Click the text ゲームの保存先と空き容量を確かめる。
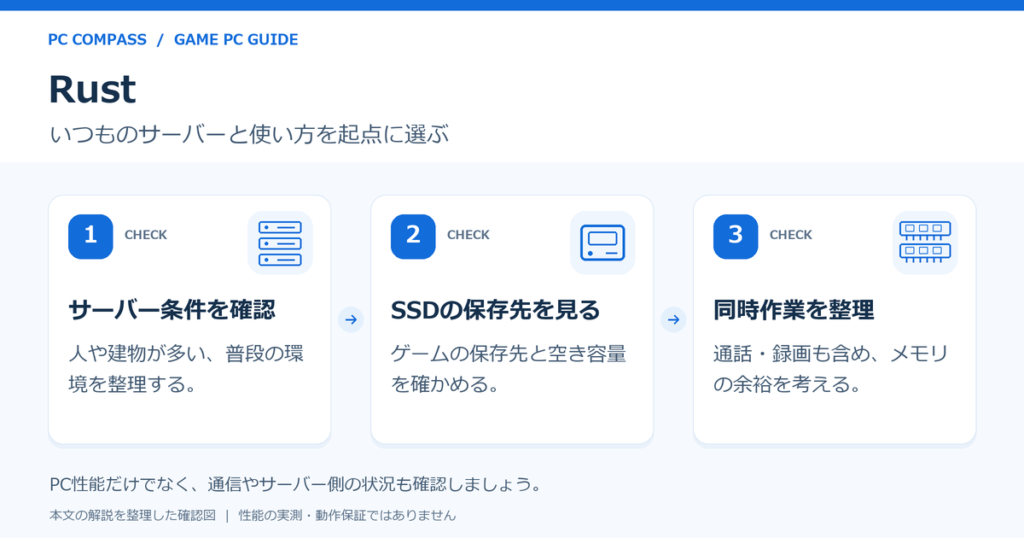The height and width of the screenshot is (538, 1024). click(x=508, y=369)
